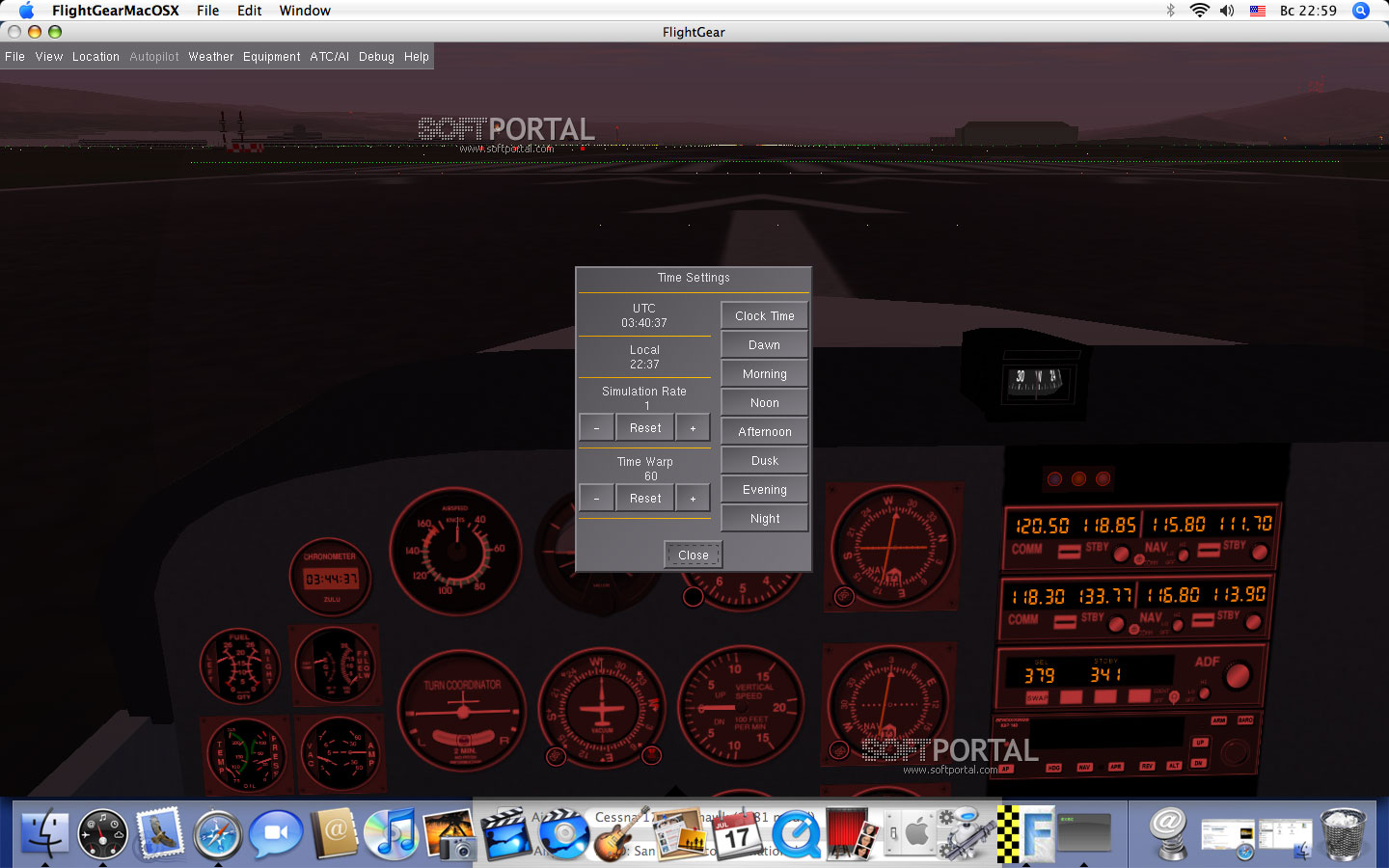Open the volume control in menu bar
This screenshot has height=868, width=1389.
click(1227, 11)
